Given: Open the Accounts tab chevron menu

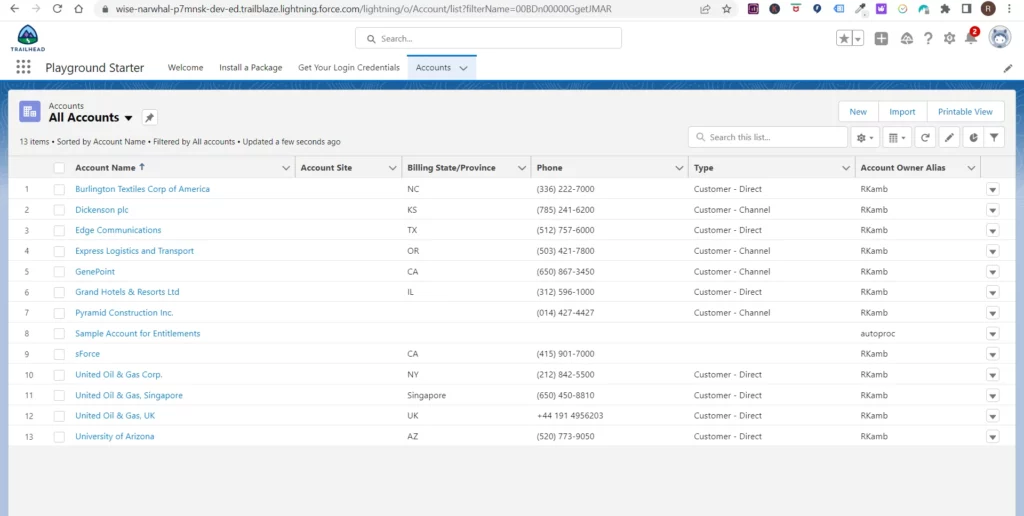Looking at the screenshot, I should 464,68.
